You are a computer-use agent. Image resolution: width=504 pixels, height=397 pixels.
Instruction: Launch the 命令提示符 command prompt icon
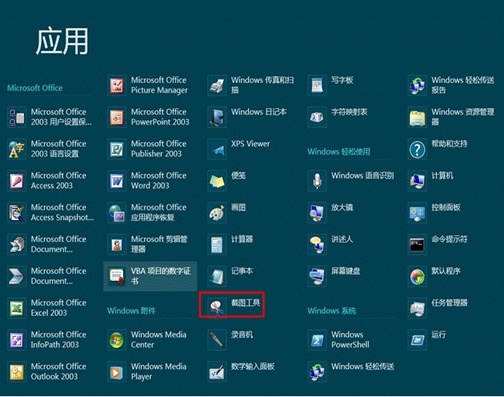click(417, 245)
